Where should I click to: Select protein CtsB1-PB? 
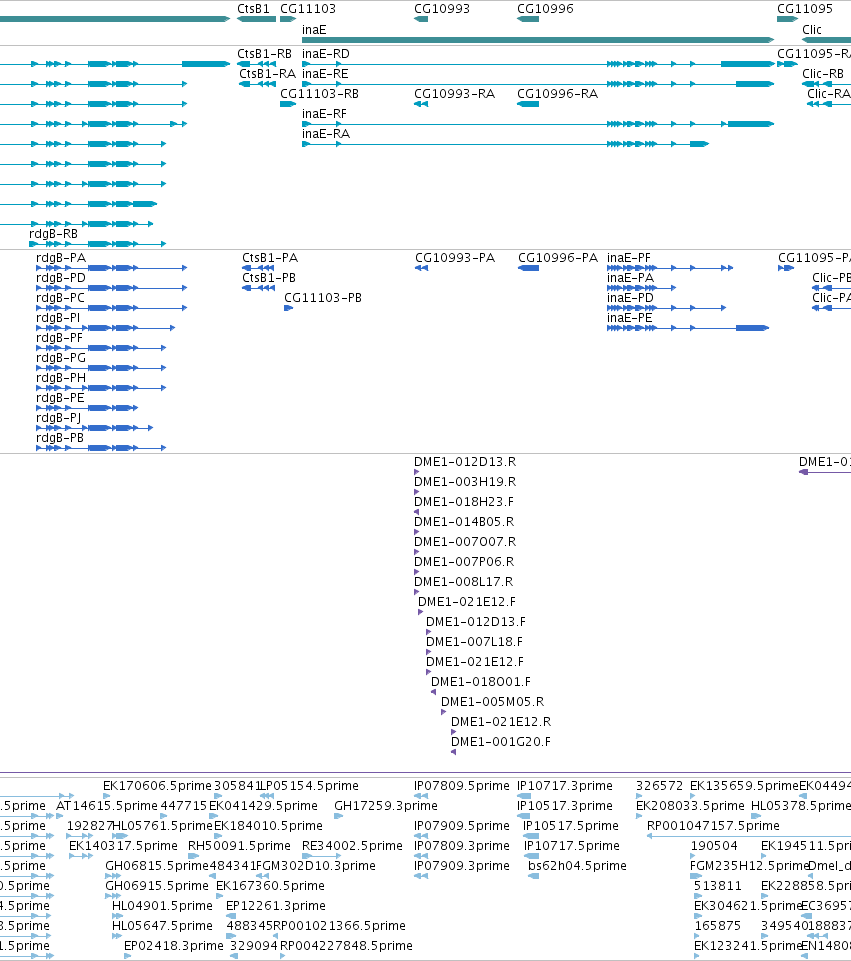coord(258,288)
